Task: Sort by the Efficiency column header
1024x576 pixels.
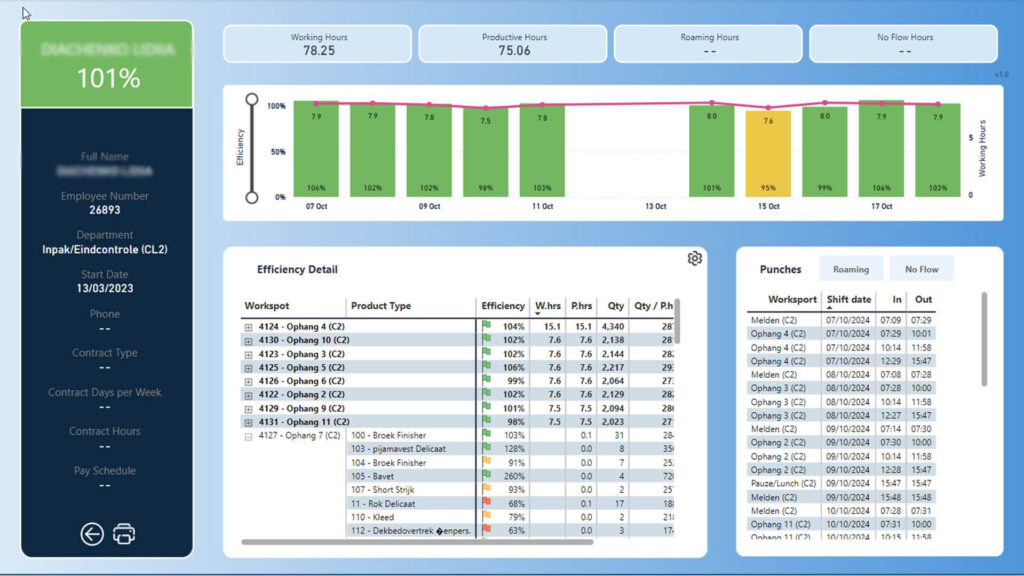Action: pyautogui.click(x=502, y=306)
